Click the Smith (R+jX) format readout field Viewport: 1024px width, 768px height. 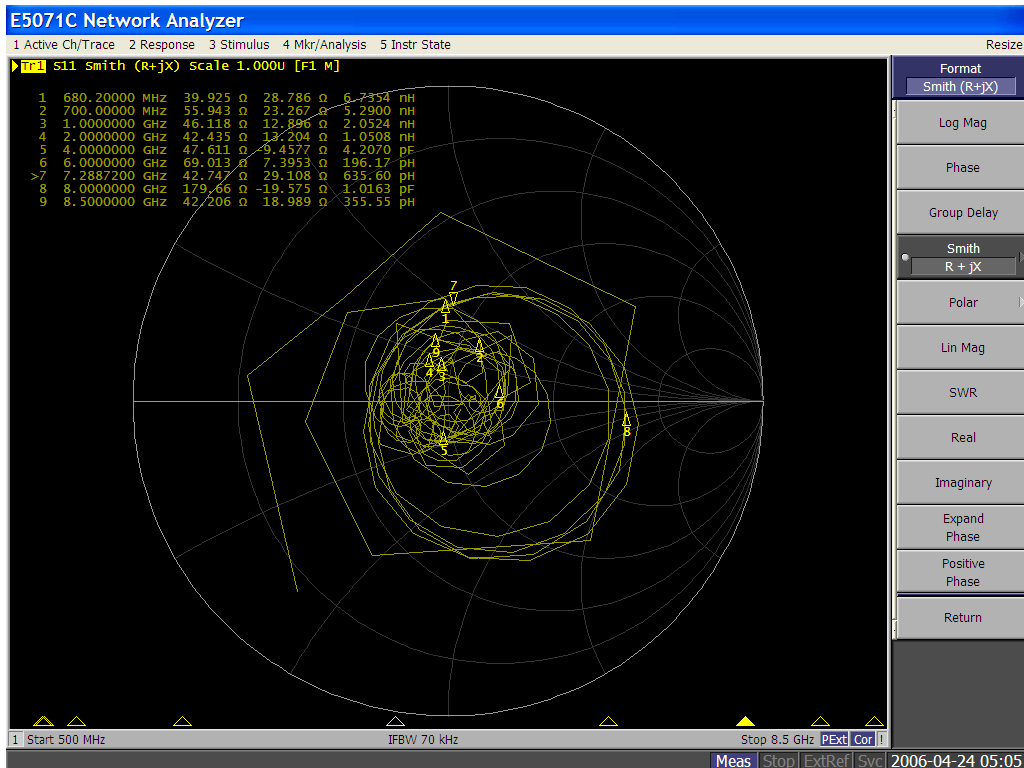click(x=960, y=86)
